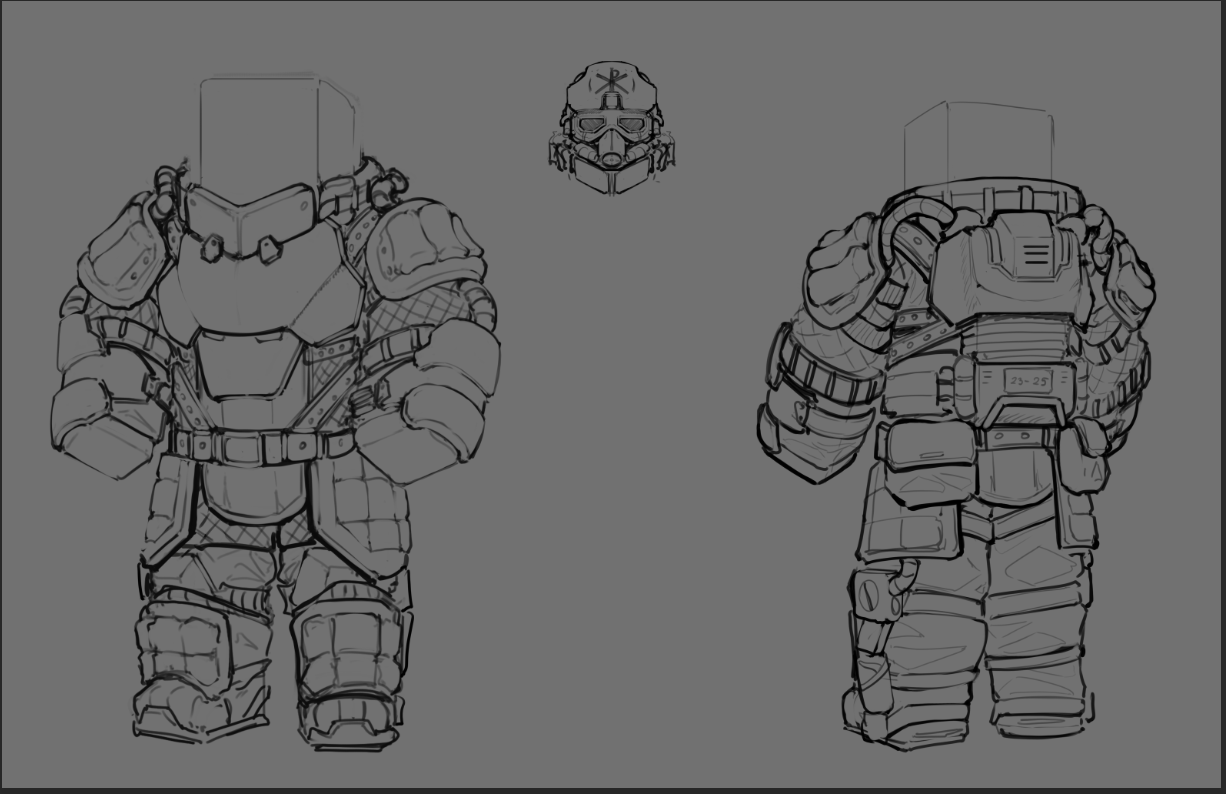Click the collar guard with two hexagonal bolts
The width and height of the screenshot is (1226, 794).
point(247,225)
